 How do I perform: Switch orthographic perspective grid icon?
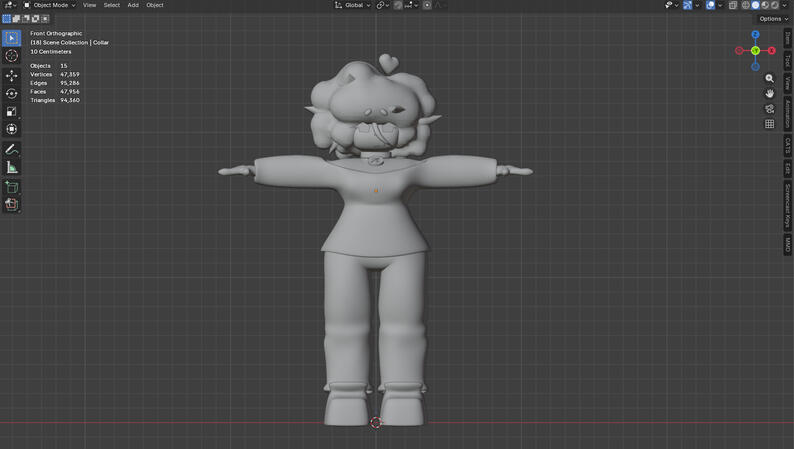point(769,124)
